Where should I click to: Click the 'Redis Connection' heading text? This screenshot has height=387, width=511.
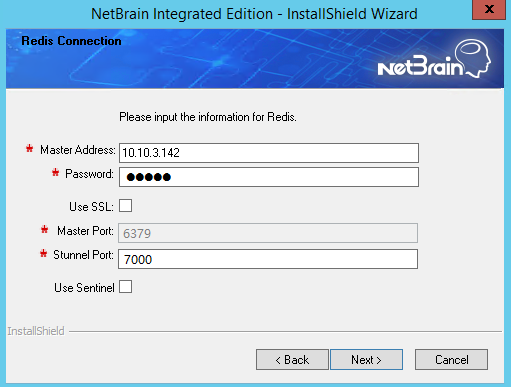tap(71, 41)
